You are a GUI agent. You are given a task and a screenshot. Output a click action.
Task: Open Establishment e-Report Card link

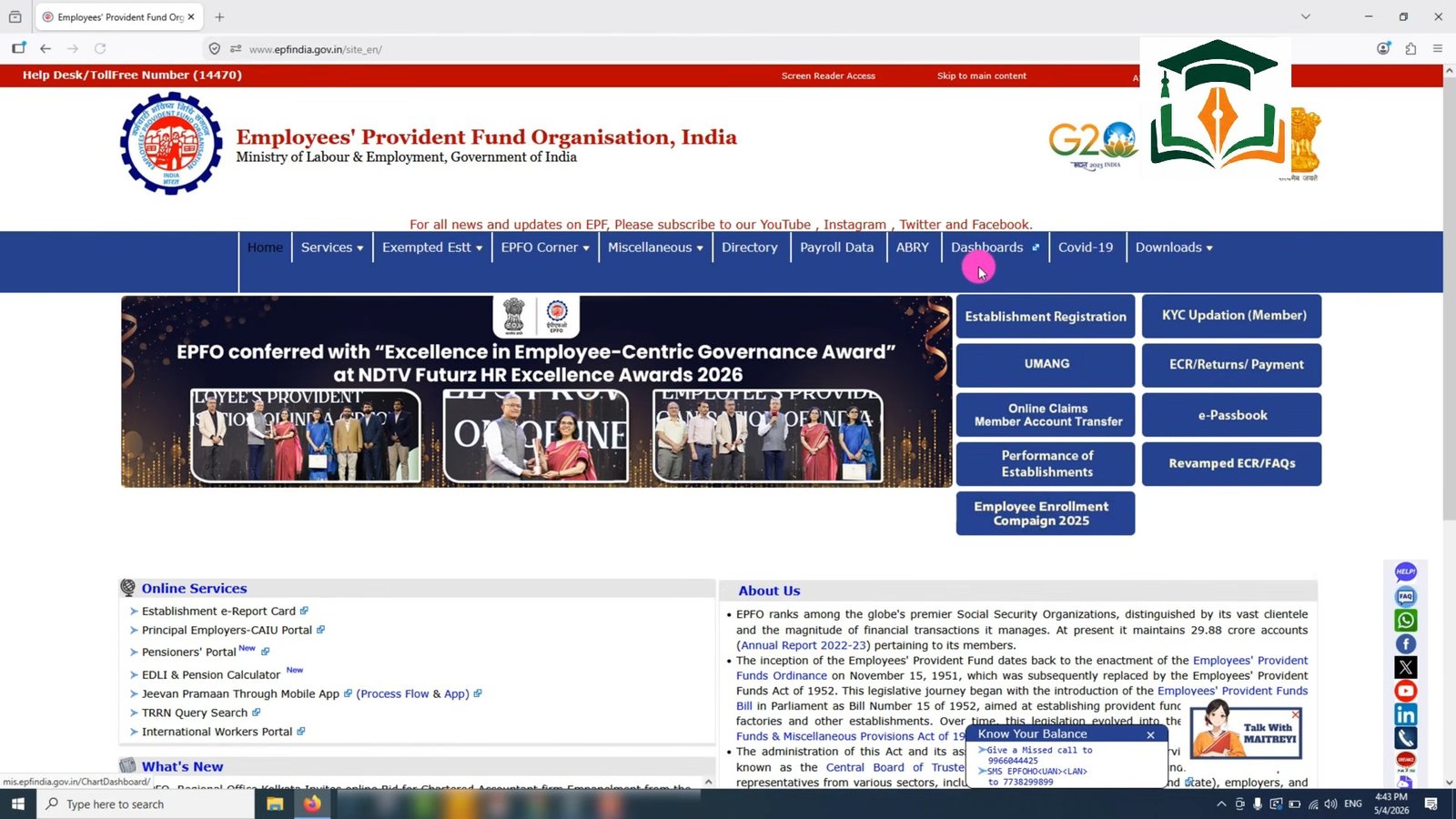(x=218, y=612)
